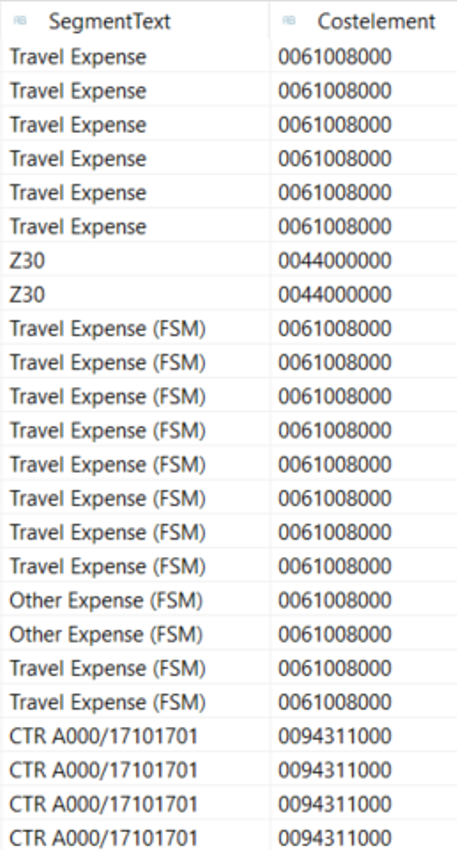Screen dimensions: 457x850
Task: Select Costelement value beside second Other Expense (FSM)
Action: (363, 634)
